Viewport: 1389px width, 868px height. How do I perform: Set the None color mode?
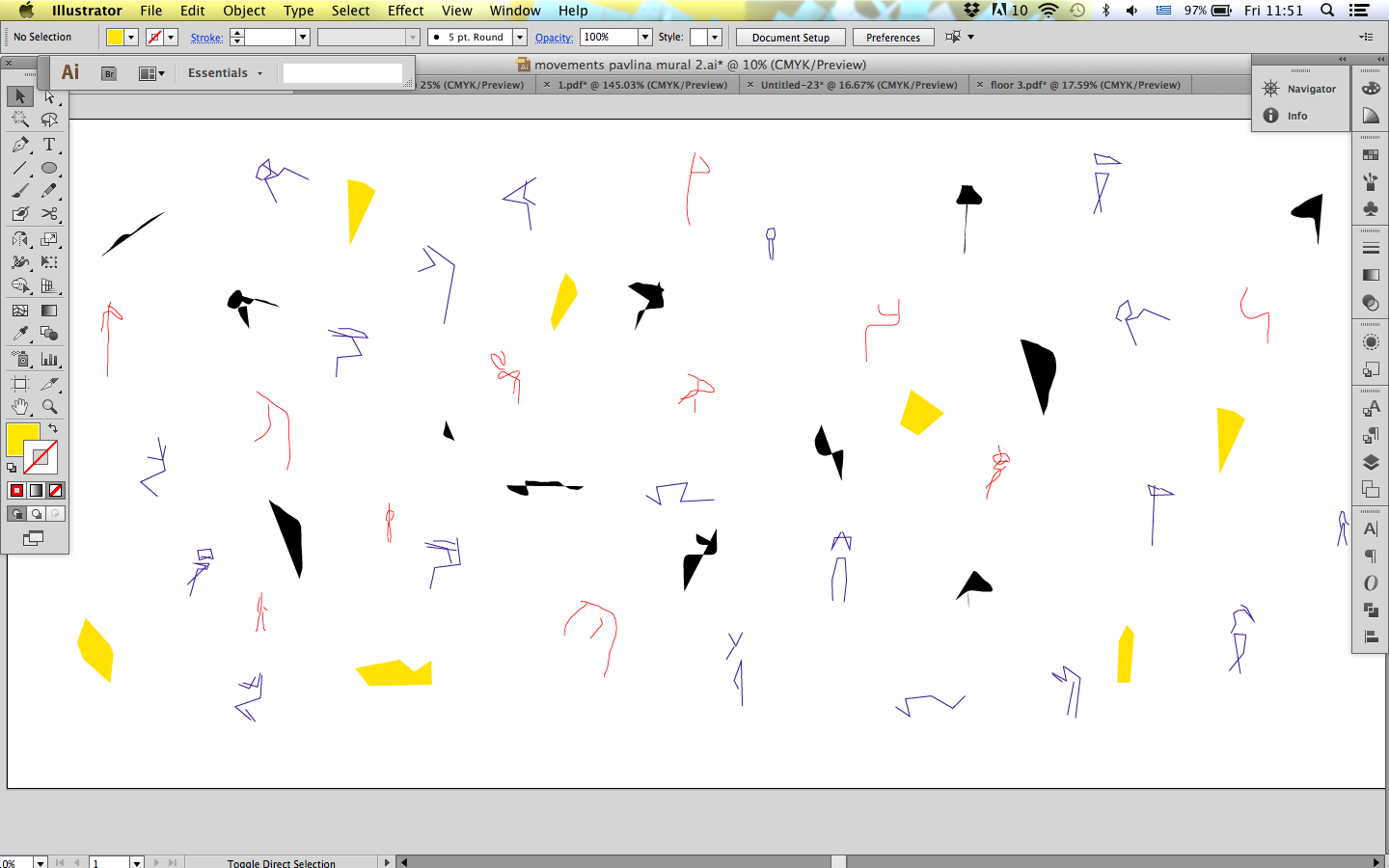click(56, 491)
